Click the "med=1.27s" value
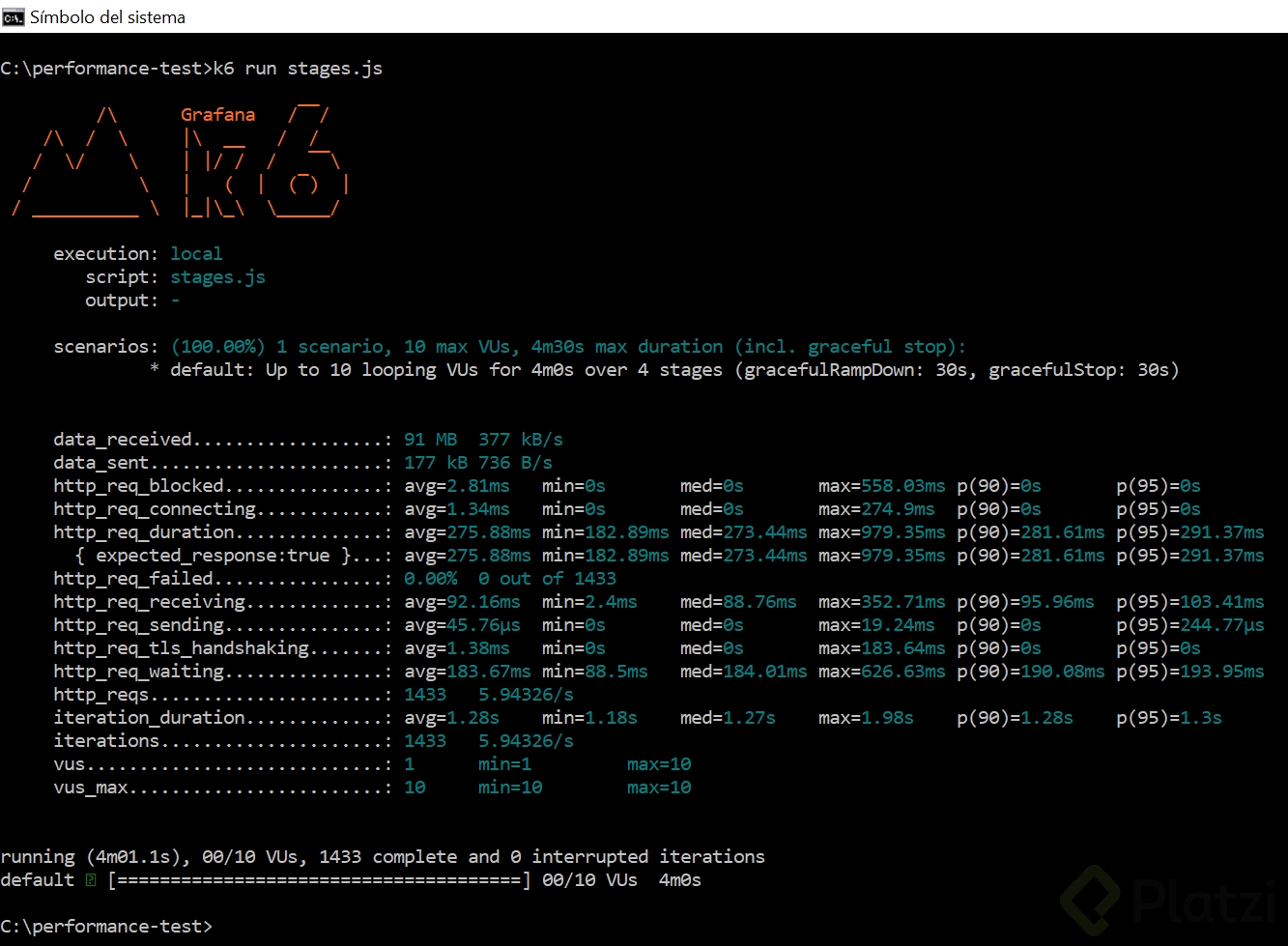Viewport: 1288px width, 946px height. [x=728, y=718]
